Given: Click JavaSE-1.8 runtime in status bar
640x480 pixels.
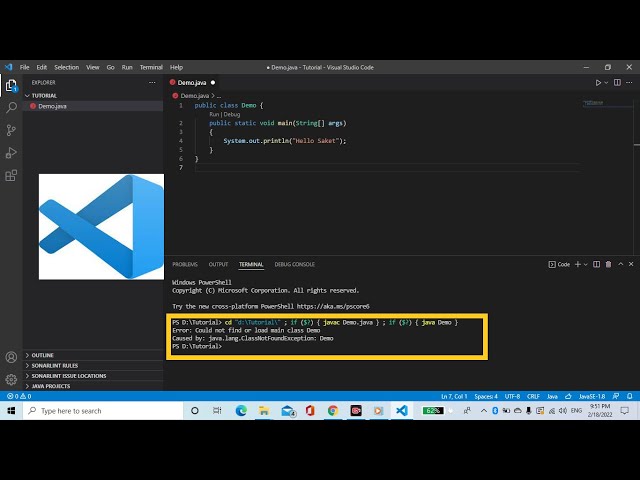Looking at the screenshot, I should tap(592, 396).
